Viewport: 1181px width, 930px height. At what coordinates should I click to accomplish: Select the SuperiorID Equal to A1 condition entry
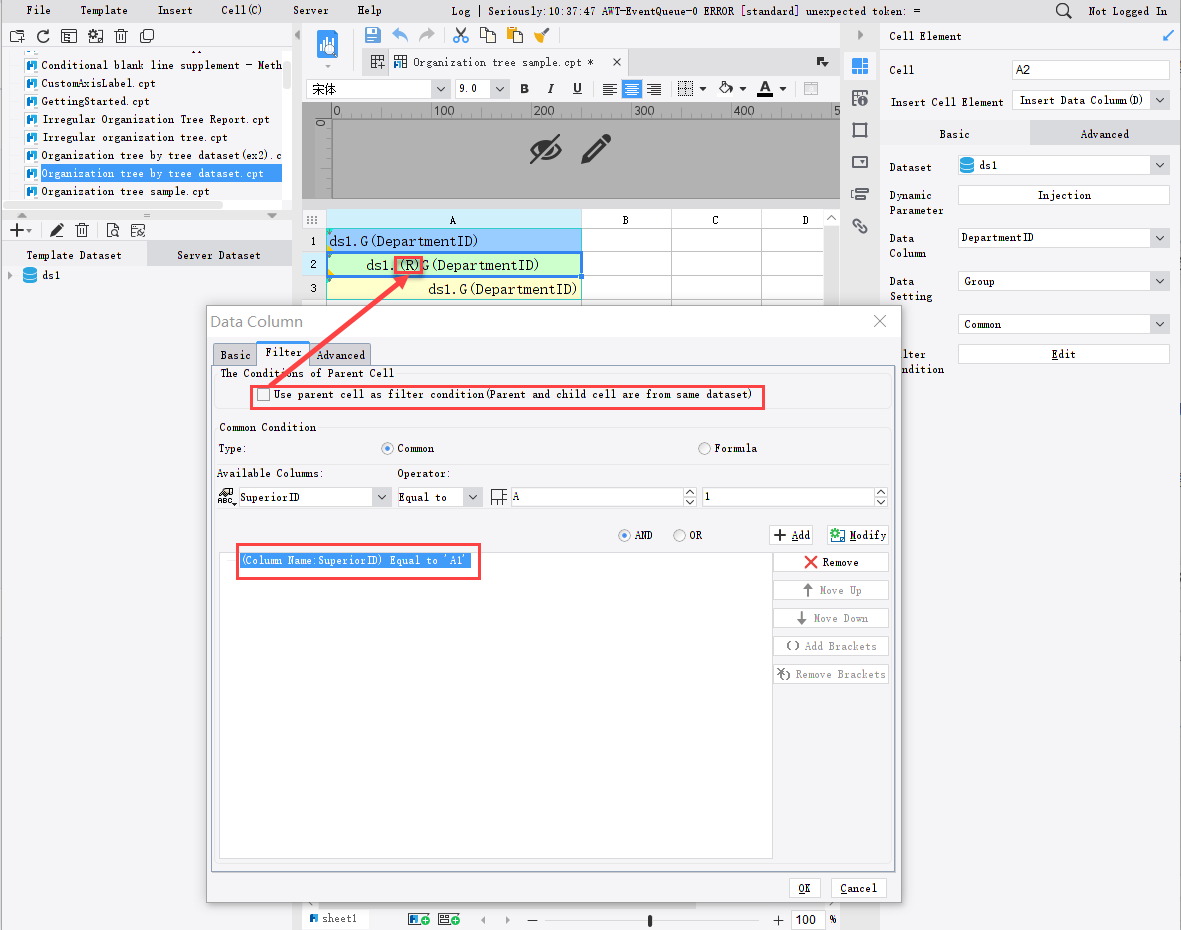point(358,561)
